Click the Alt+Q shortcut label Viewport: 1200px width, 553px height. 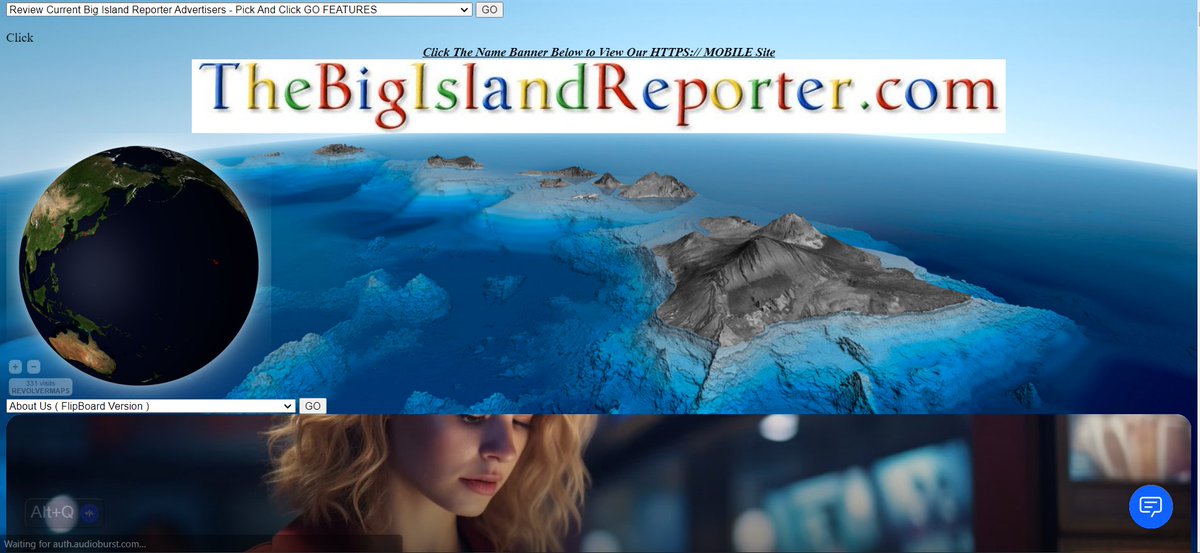tap(52, 513)
